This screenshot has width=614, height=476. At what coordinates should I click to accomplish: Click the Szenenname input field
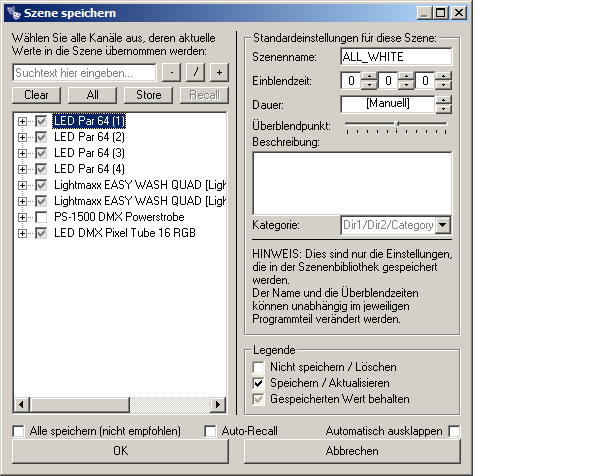point(396,57)
